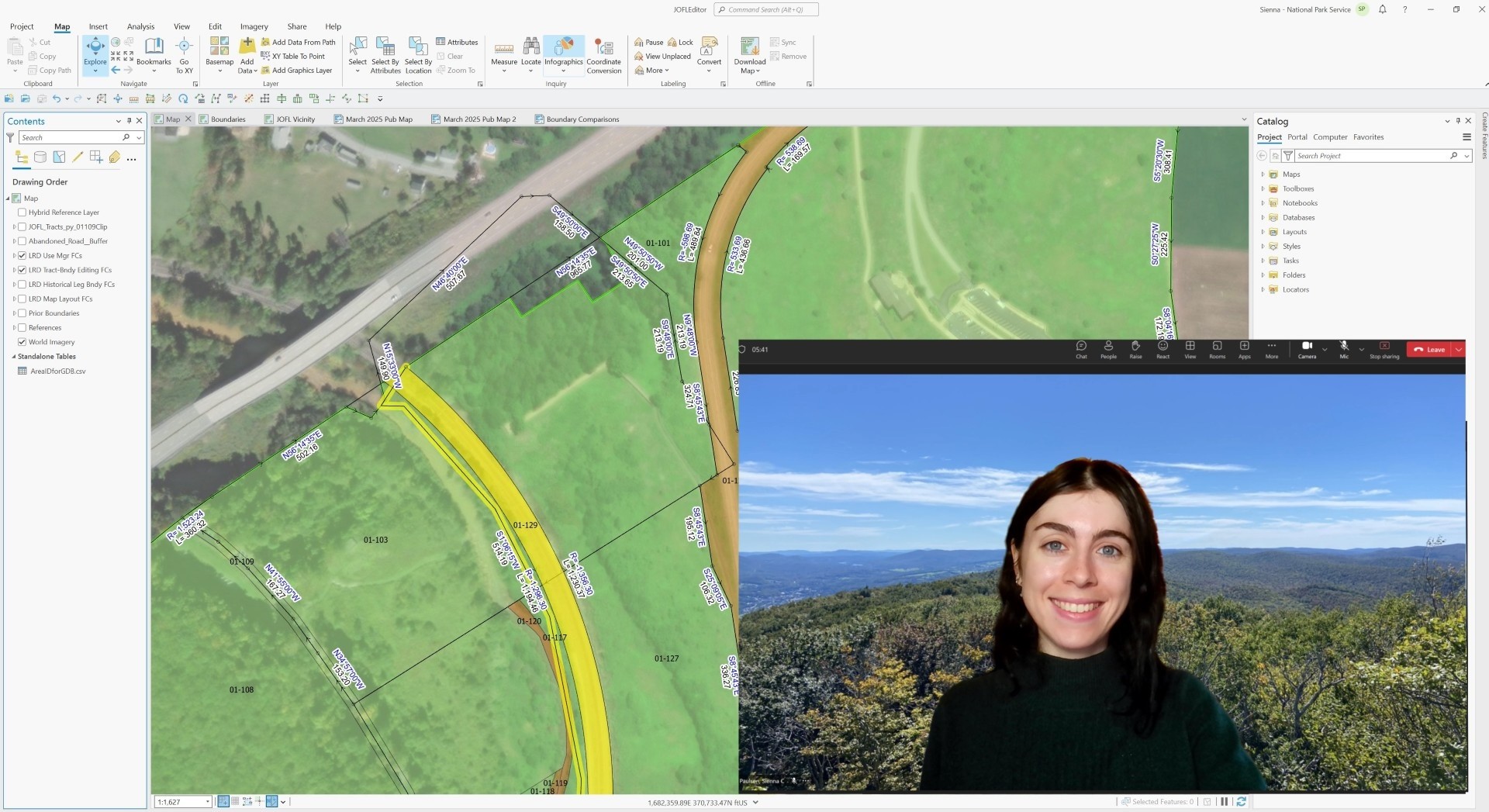
Task: Go to previous extent arrow
Action: pos(116,70)
